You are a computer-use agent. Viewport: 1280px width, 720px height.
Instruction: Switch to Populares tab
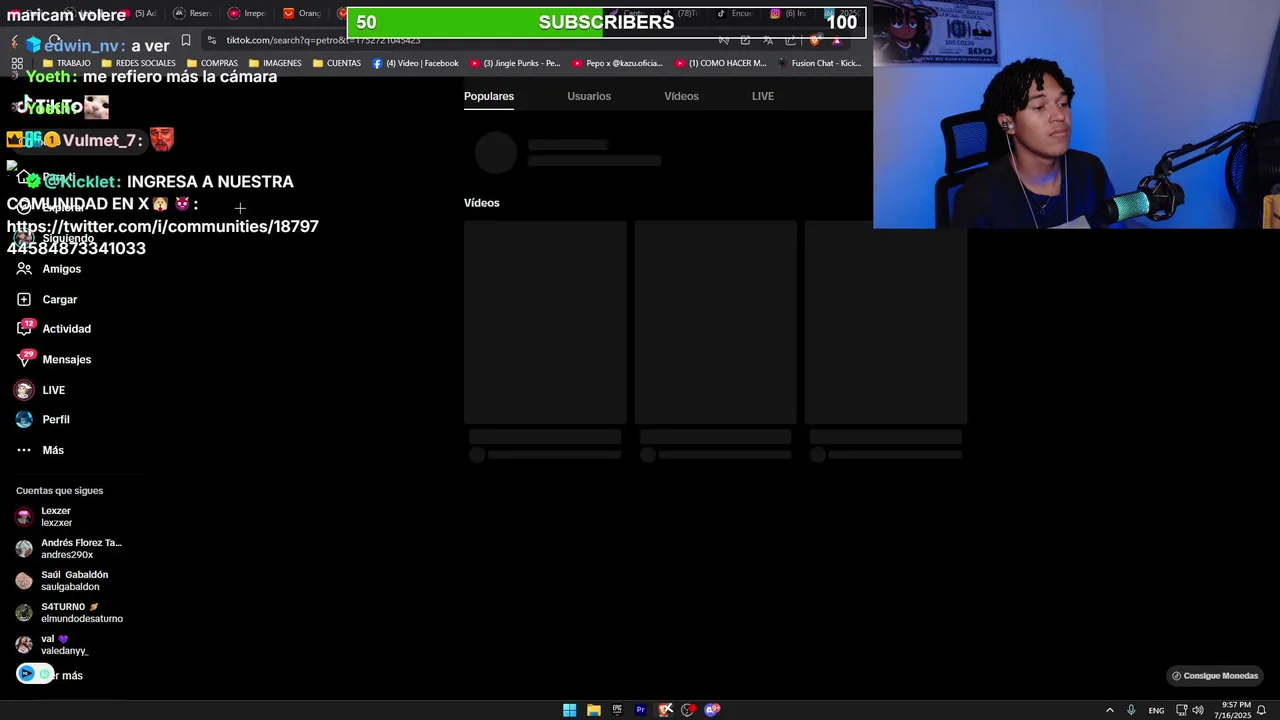[489, 96]
